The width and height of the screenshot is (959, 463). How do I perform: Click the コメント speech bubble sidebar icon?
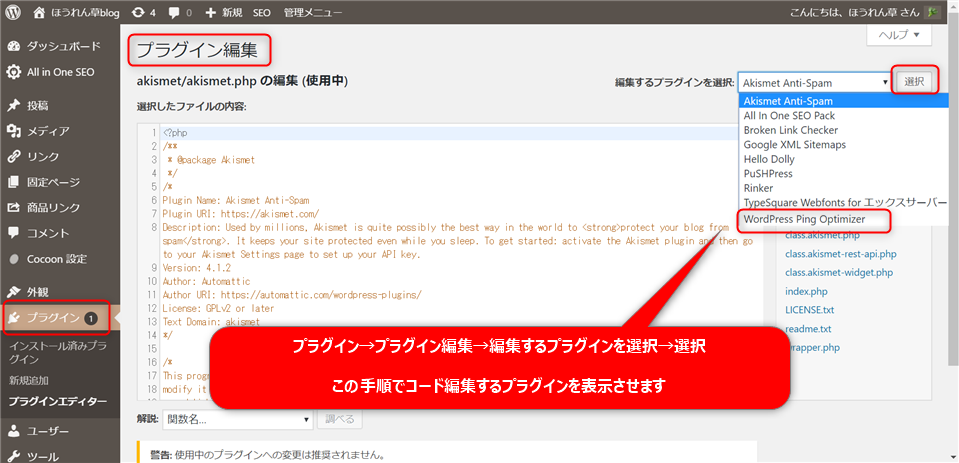point(14,233)
